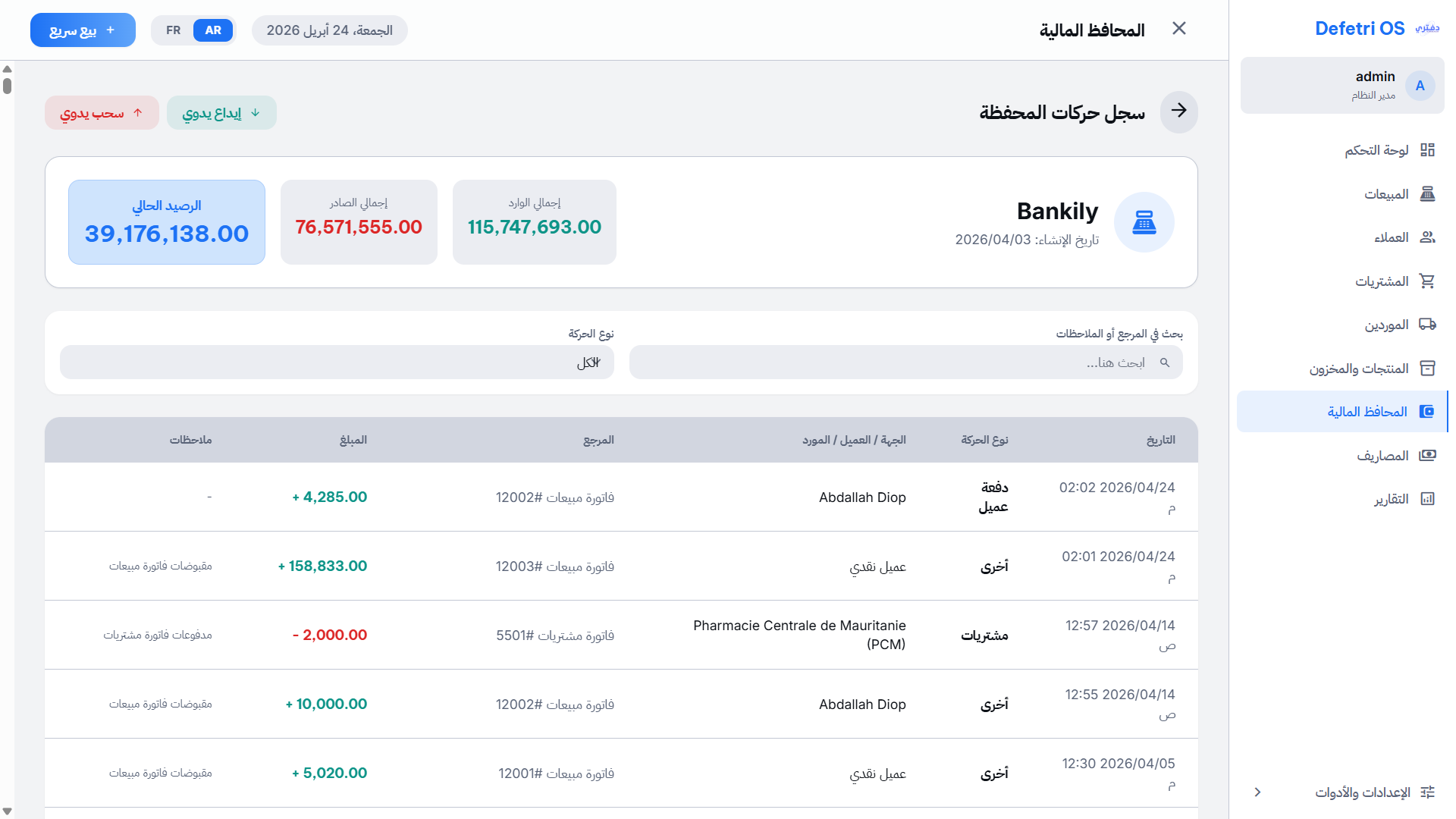Open the المبيعات (Sales) section icon
Screen dimensions: 1456x819
[x=1429, y=193]
